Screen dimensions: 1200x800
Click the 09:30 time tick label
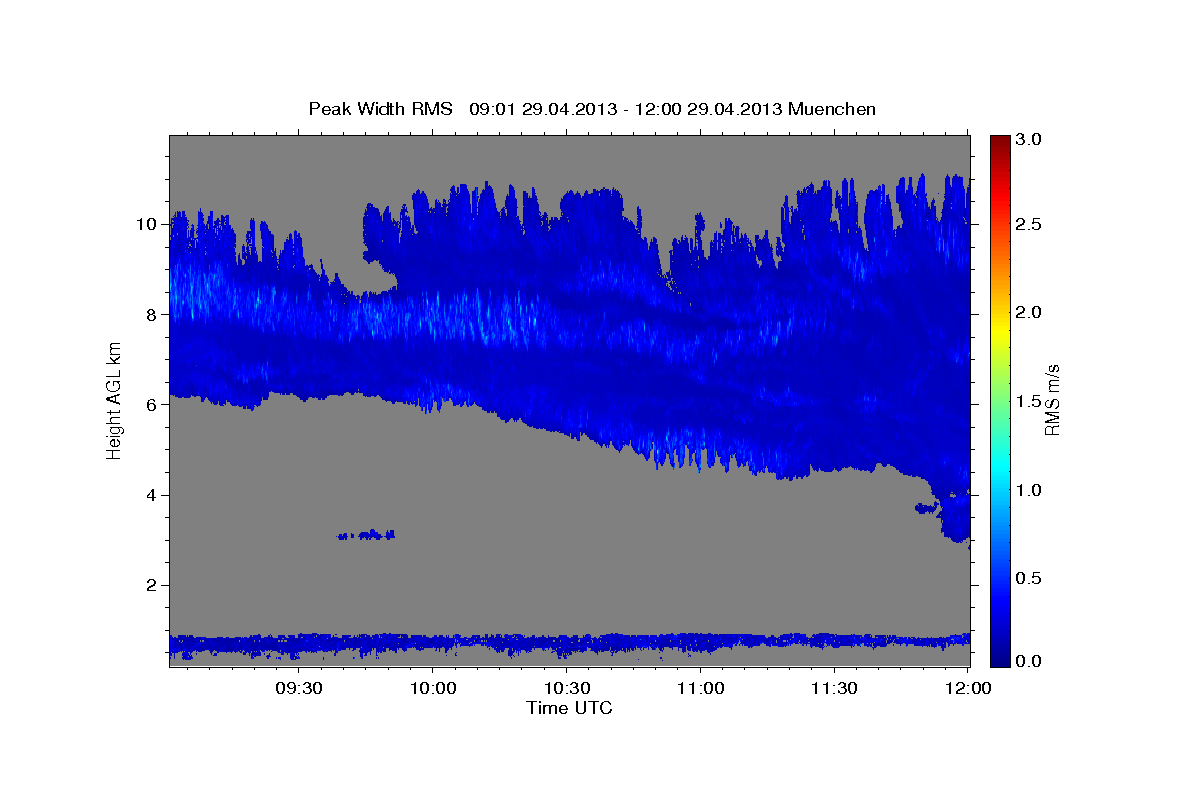[298, 688]
